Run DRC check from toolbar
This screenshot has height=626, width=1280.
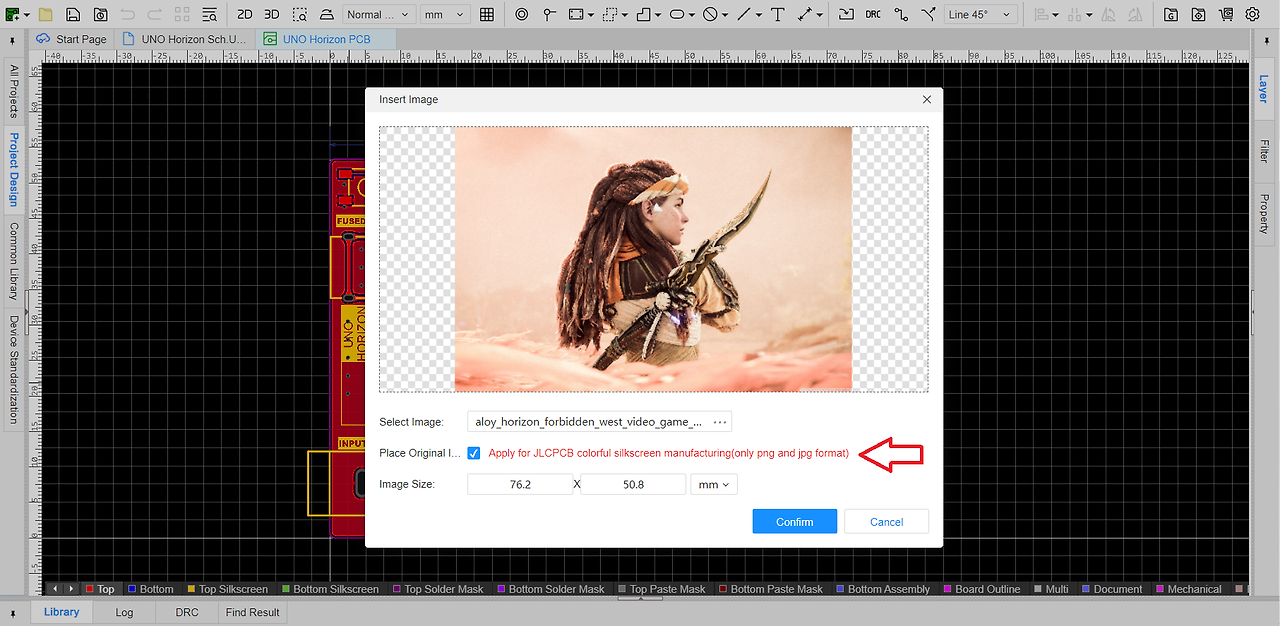pyautogui.click(x=873, y=15)
